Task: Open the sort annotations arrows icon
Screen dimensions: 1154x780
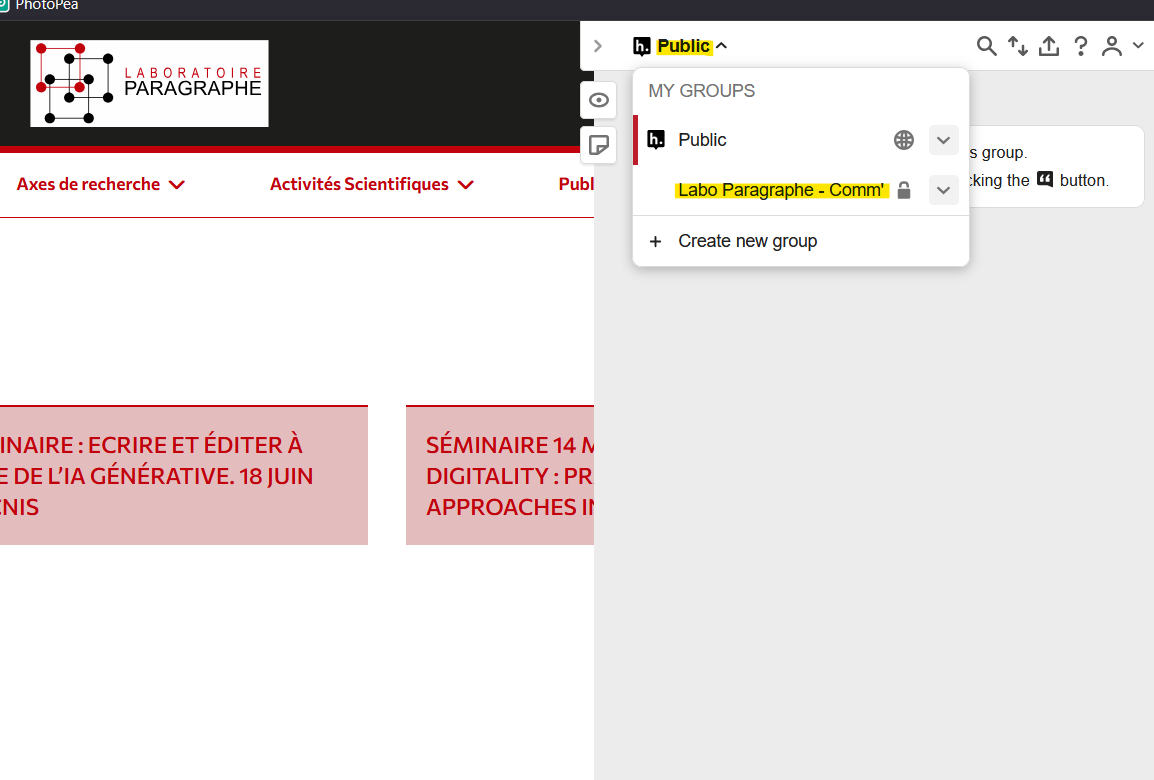Action: tap(1017, 46)
